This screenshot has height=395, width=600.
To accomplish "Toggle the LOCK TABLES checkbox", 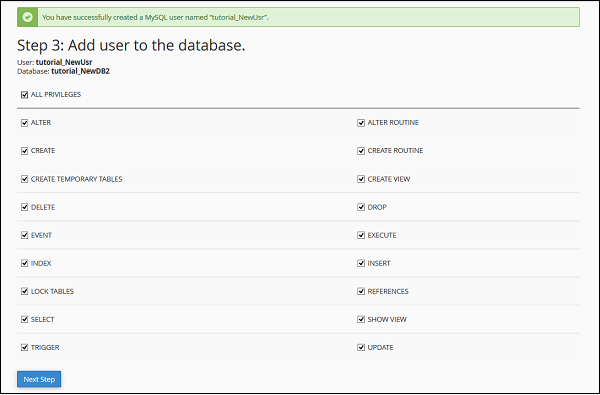I will point(24,291).
